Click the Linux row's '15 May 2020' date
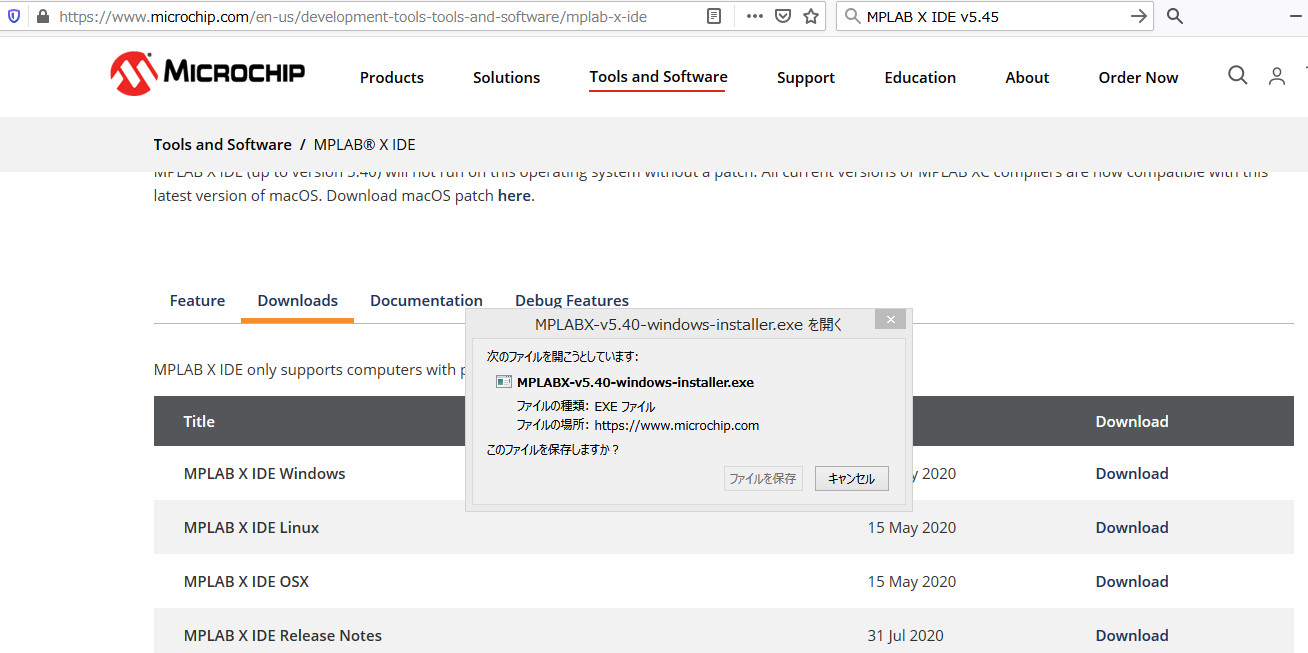 (x=912, y=527)
